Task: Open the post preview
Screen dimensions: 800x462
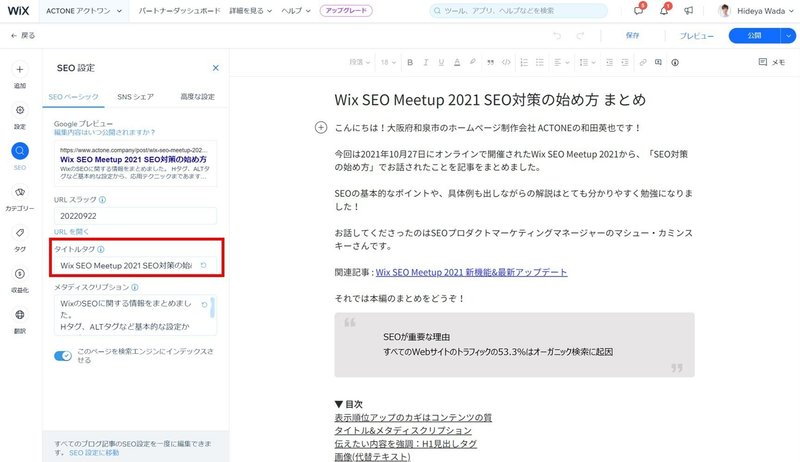Action: pos(696,36)
